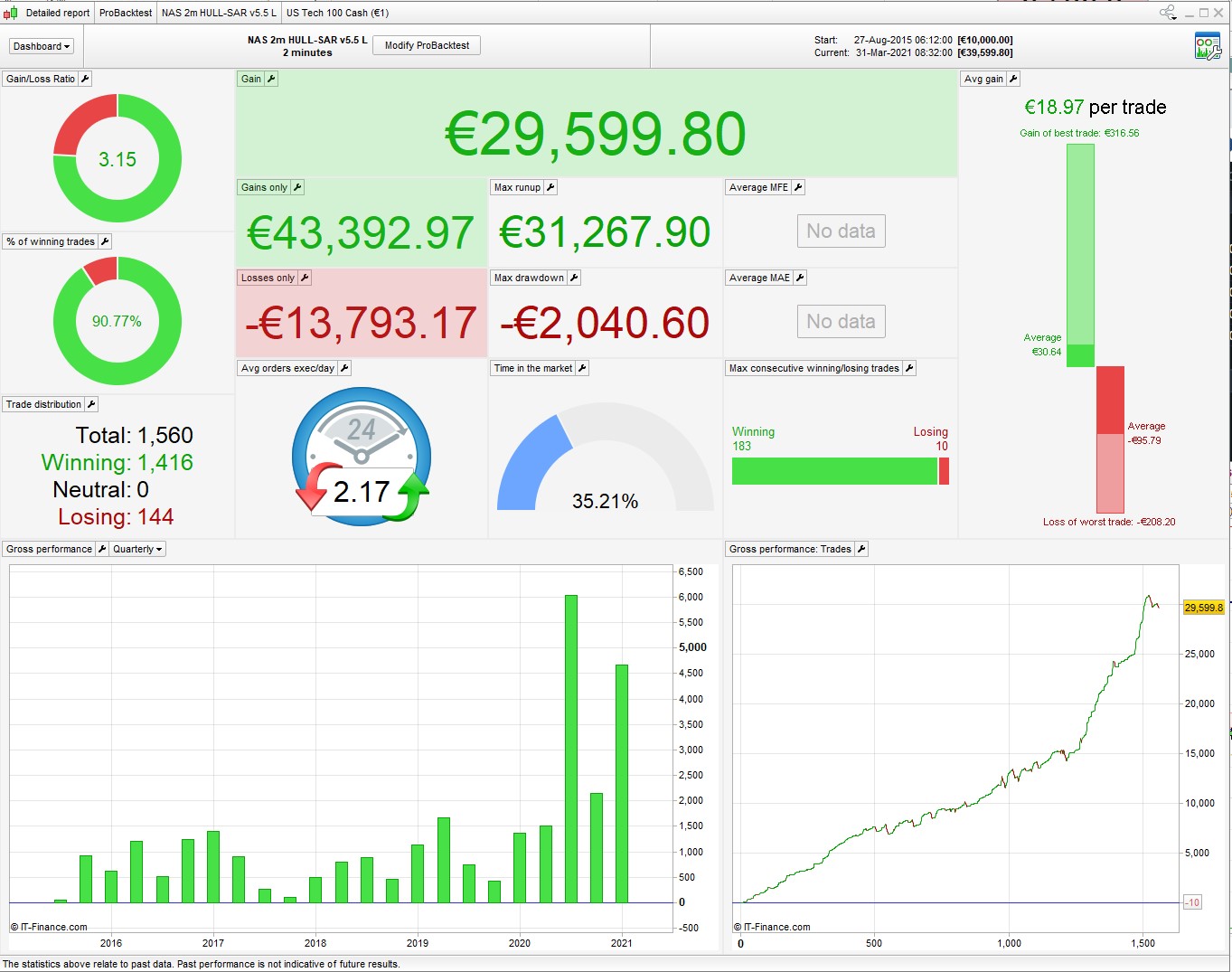The height and width of the screenshot is (972, 1232).
Task: Click the green winning streak bar
Action: (834, 471)
